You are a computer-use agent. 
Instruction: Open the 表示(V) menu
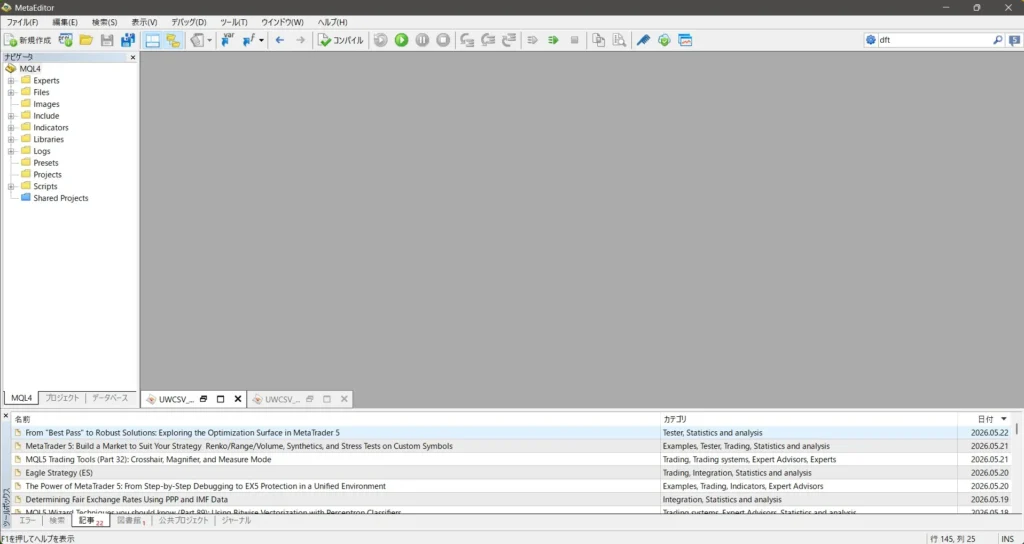pos(144,22)
